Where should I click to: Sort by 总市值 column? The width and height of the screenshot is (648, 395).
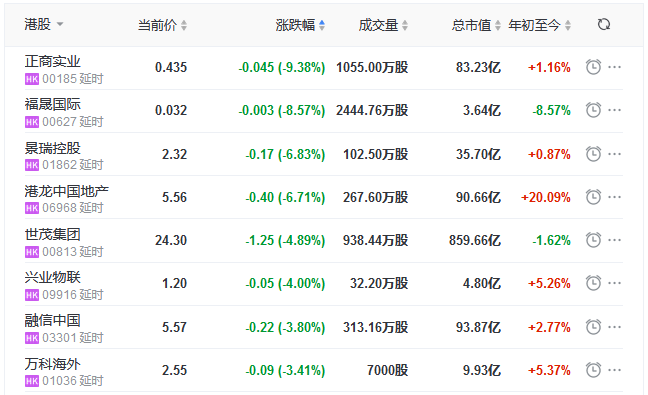pyautogui.click(x=476, y=25)
